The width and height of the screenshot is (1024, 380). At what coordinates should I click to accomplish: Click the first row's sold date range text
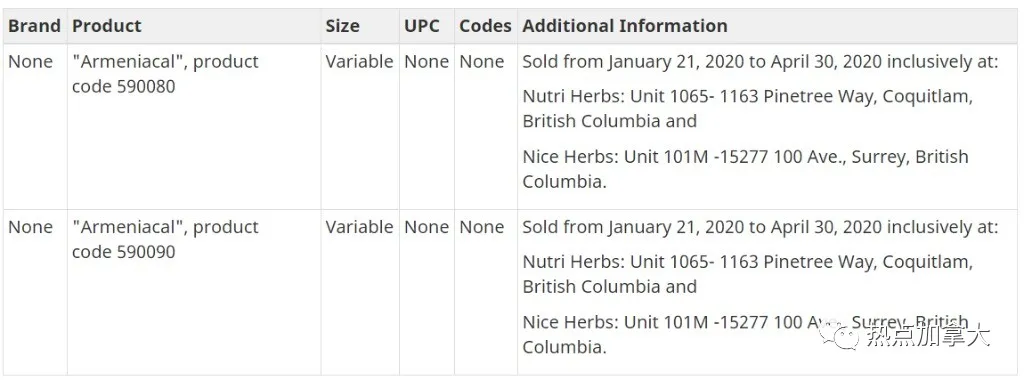760,62
